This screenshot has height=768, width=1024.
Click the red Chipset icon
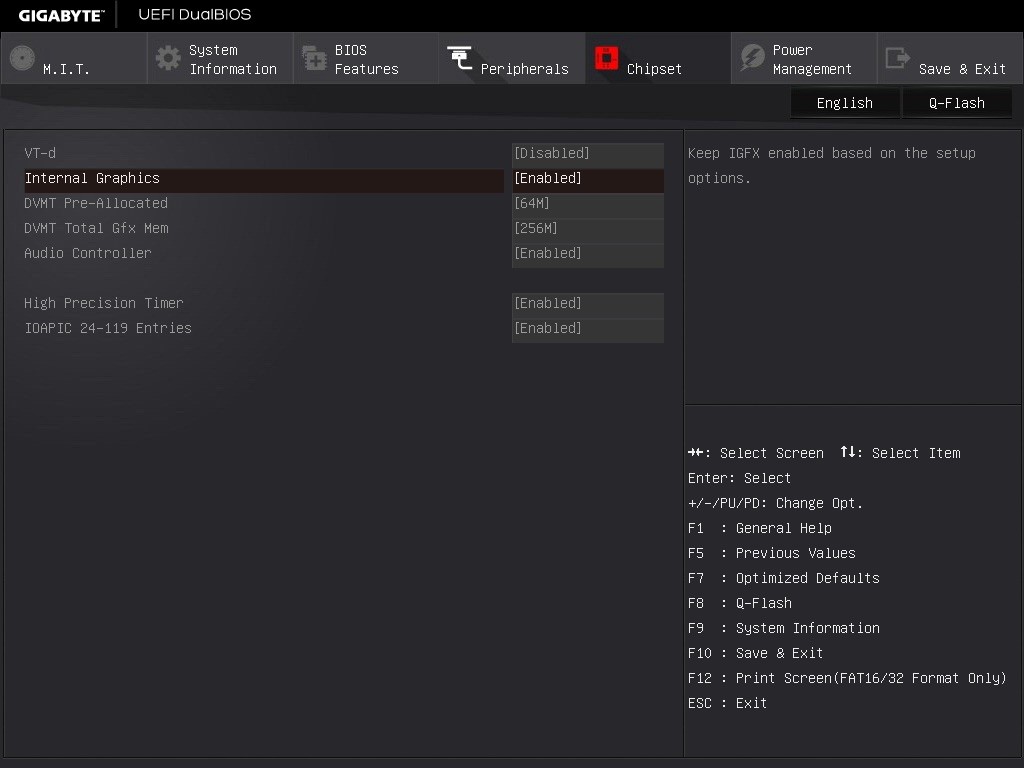(607, 58)
